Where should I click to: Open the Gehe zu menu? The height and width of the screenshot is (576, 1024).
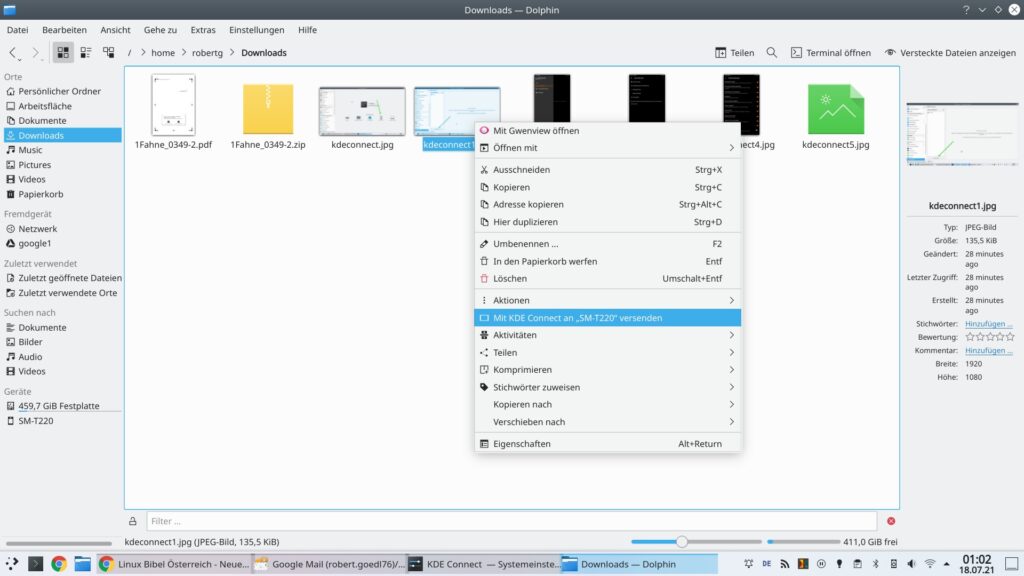coord(161,29)
